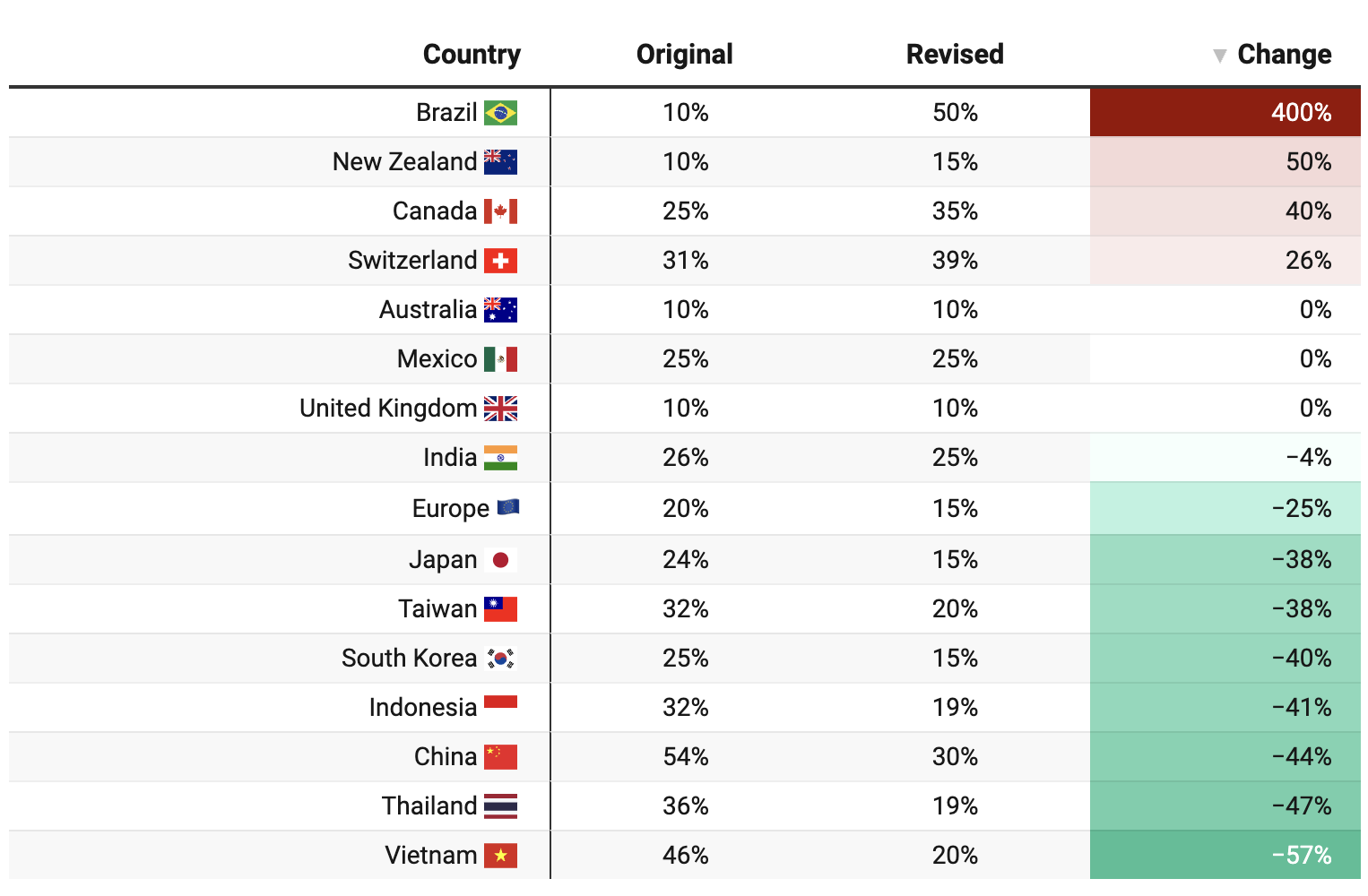Click the United Kingdom flag icon
1368x896 pixels.
pyautogui.click(x=500, y=409)
